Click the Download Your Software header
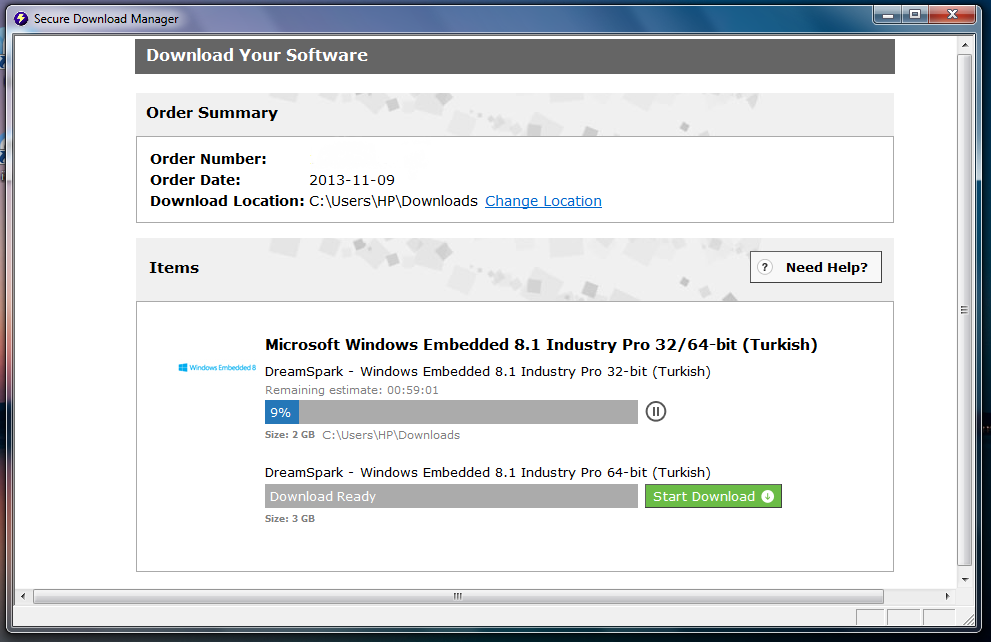 point(257,55)
